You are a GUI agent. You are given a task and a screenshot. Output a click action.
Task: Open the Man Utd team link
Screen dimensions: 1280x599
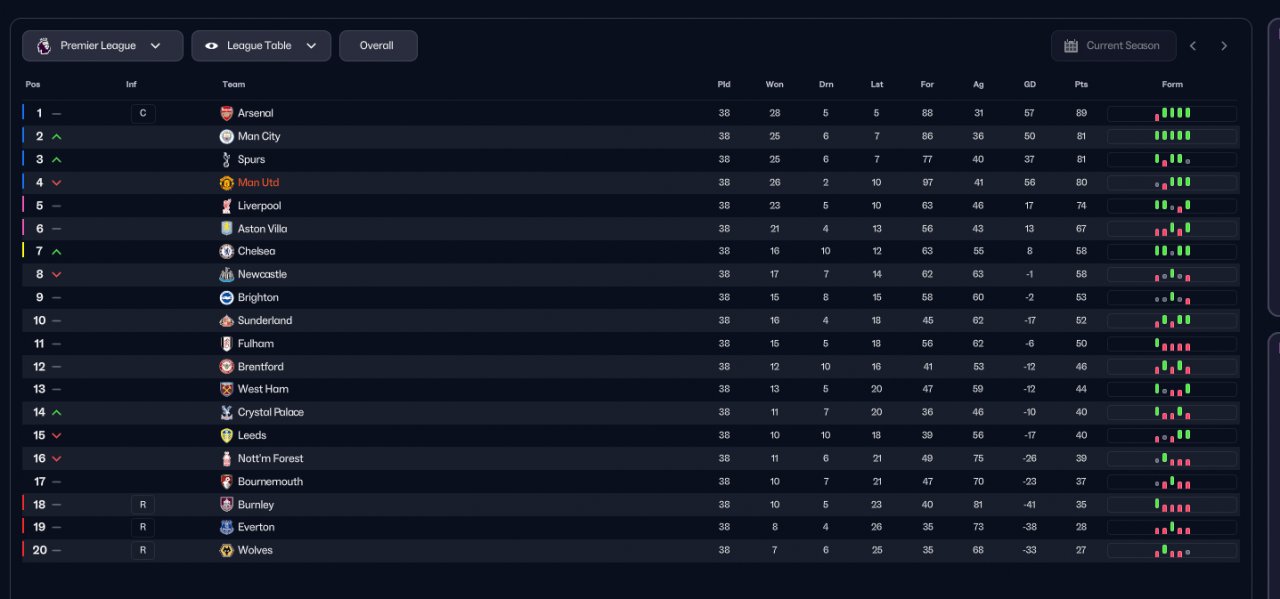[258, 183]
